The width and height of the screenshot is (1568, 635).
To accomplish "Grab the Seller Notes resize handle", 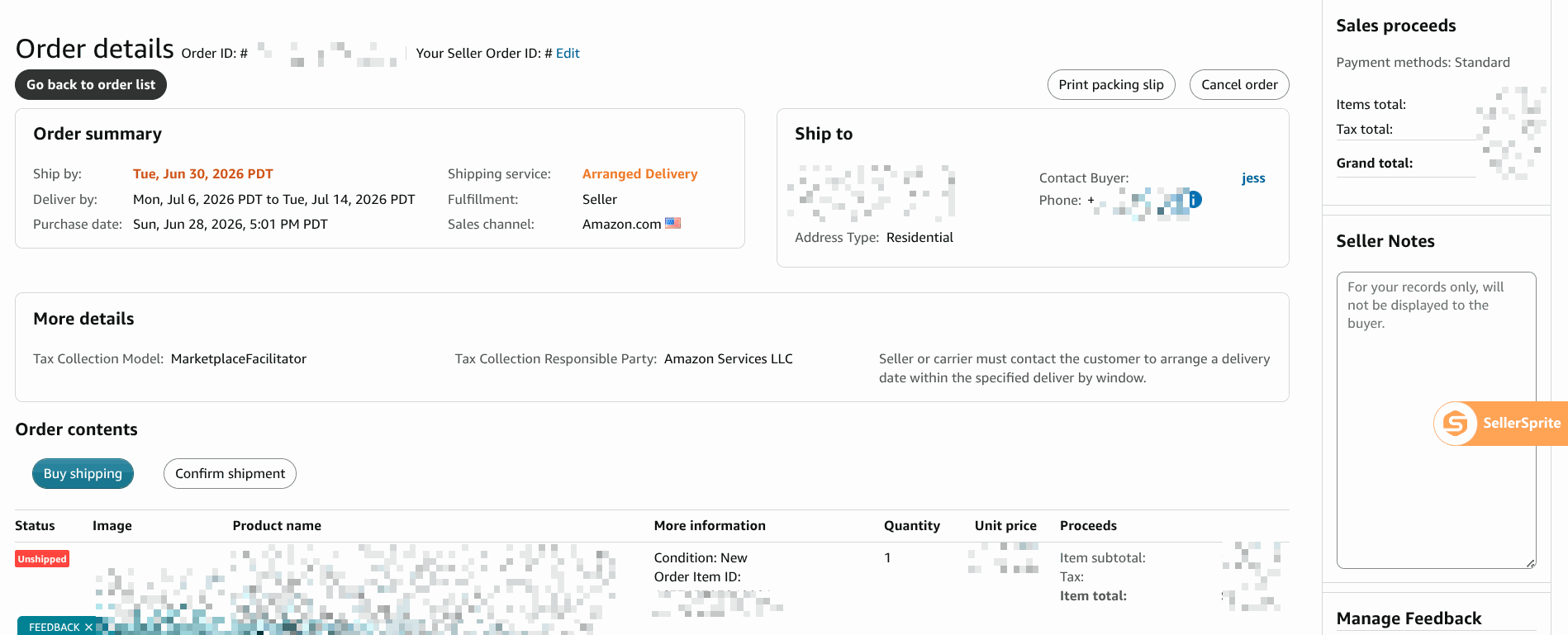I will (x=1531, y=563).
